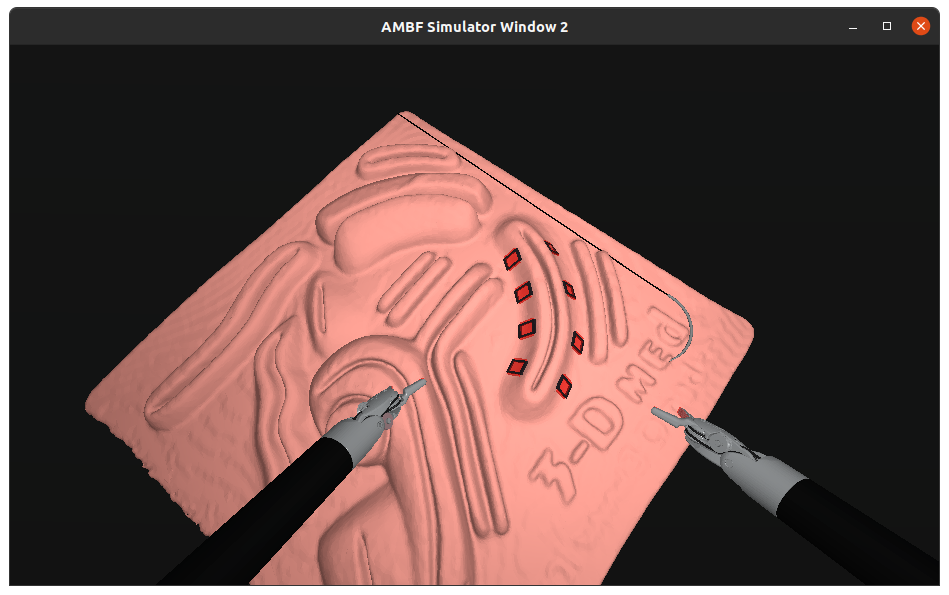Click the topmost red marker in the right row
The image size is (949, 595).
coord(551,247)
